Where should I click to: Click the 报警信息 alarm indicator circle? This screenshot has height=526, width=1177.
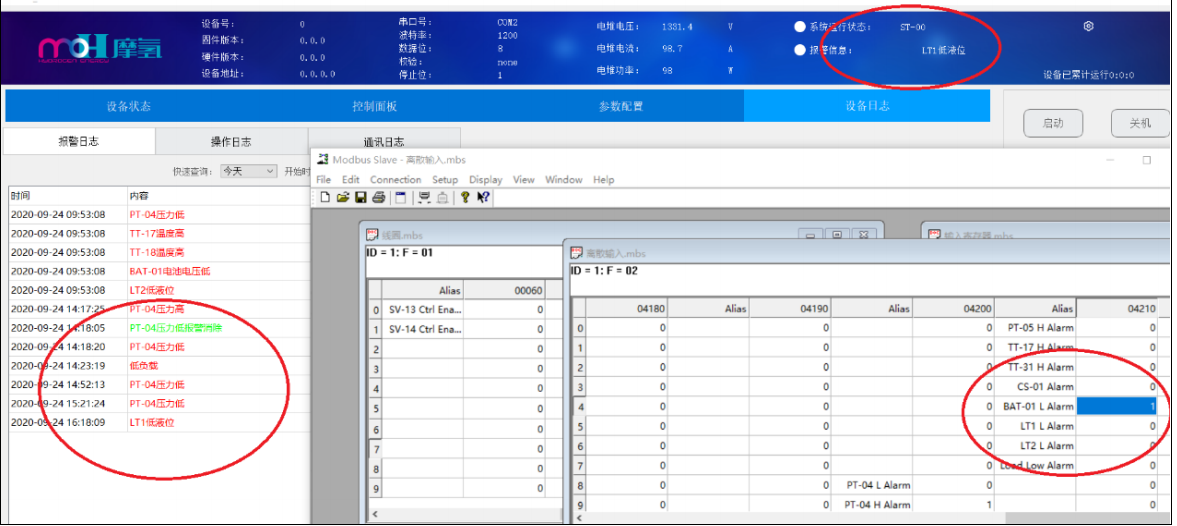pos(800,50)
